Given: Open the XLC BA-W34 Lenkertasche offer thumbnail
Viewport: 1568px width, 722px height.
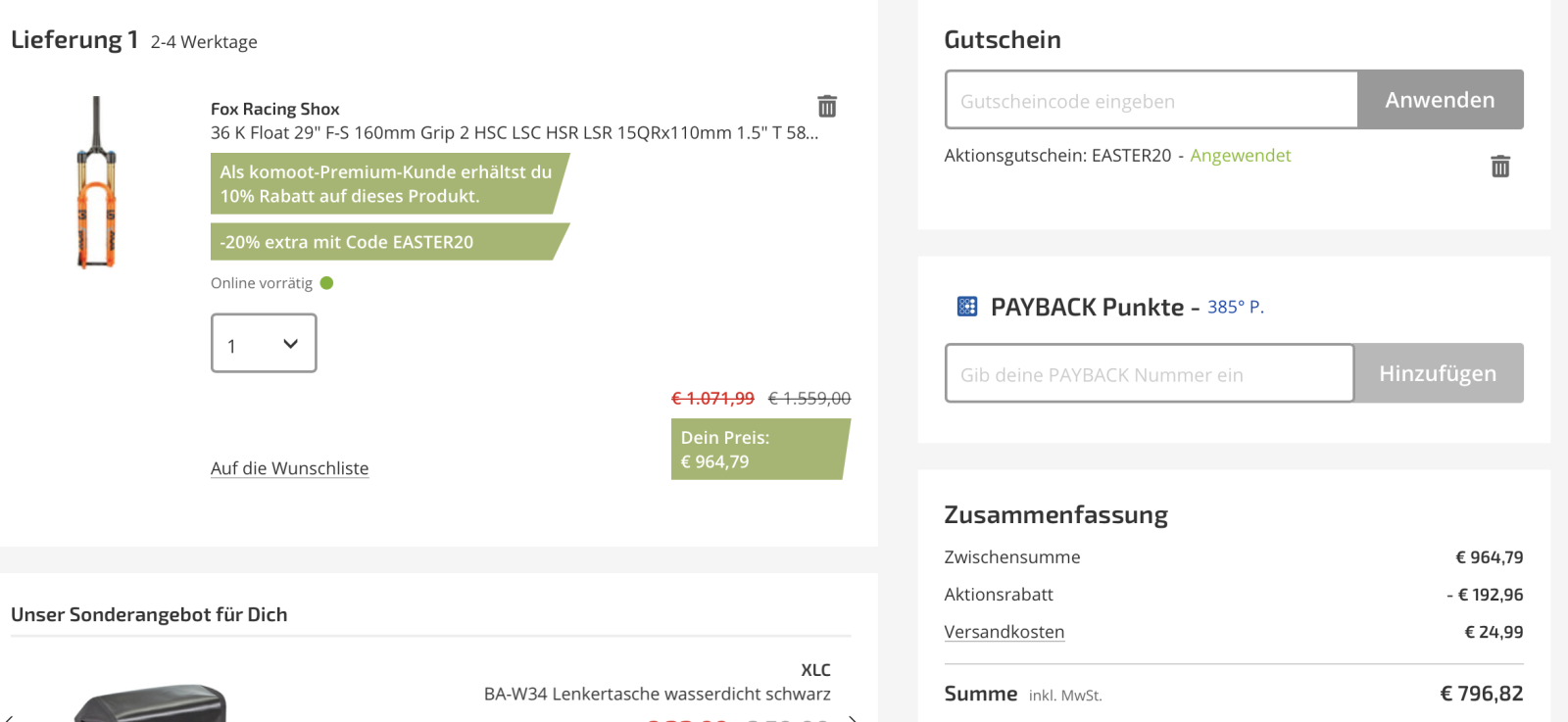Looking at the screenshot, I should 151,703.
